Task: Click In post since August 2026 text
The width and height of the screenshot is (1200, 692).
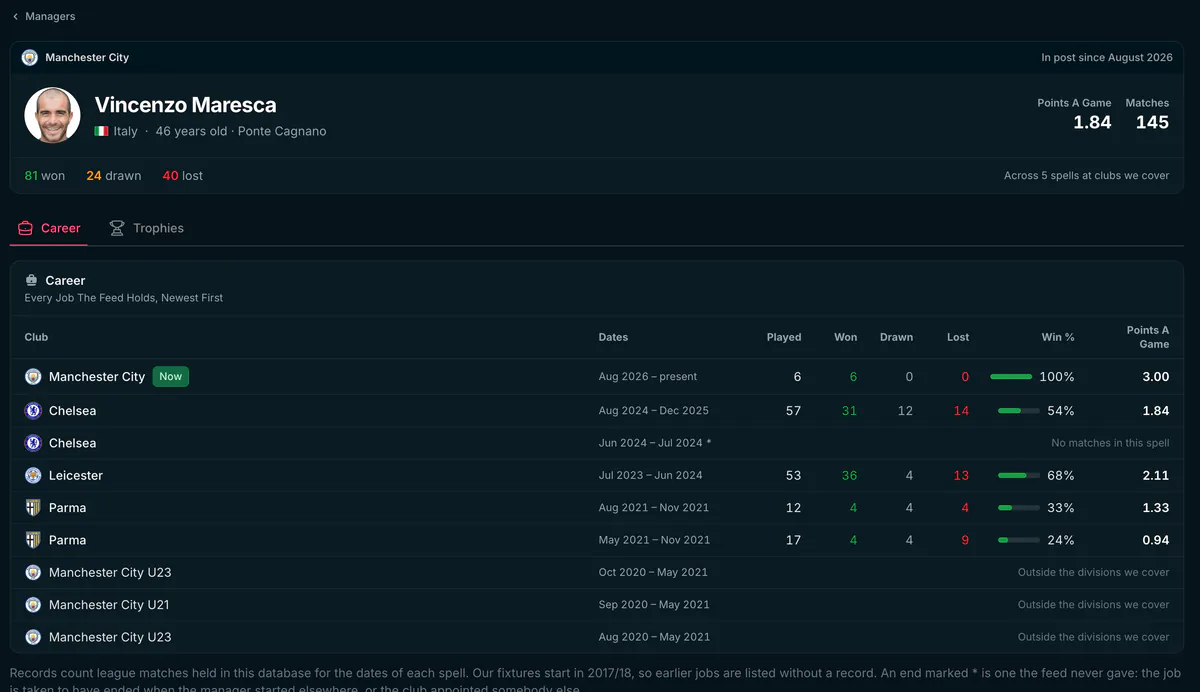Action: [x=1107, y=57]
